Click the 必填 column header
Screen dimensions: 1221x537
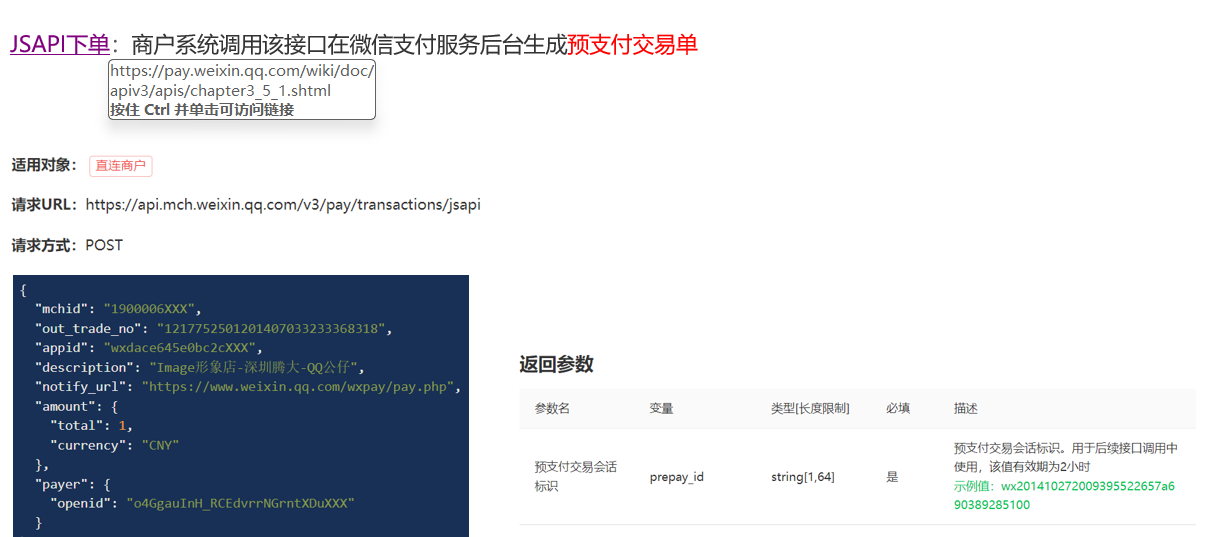(x=898, y=409)
